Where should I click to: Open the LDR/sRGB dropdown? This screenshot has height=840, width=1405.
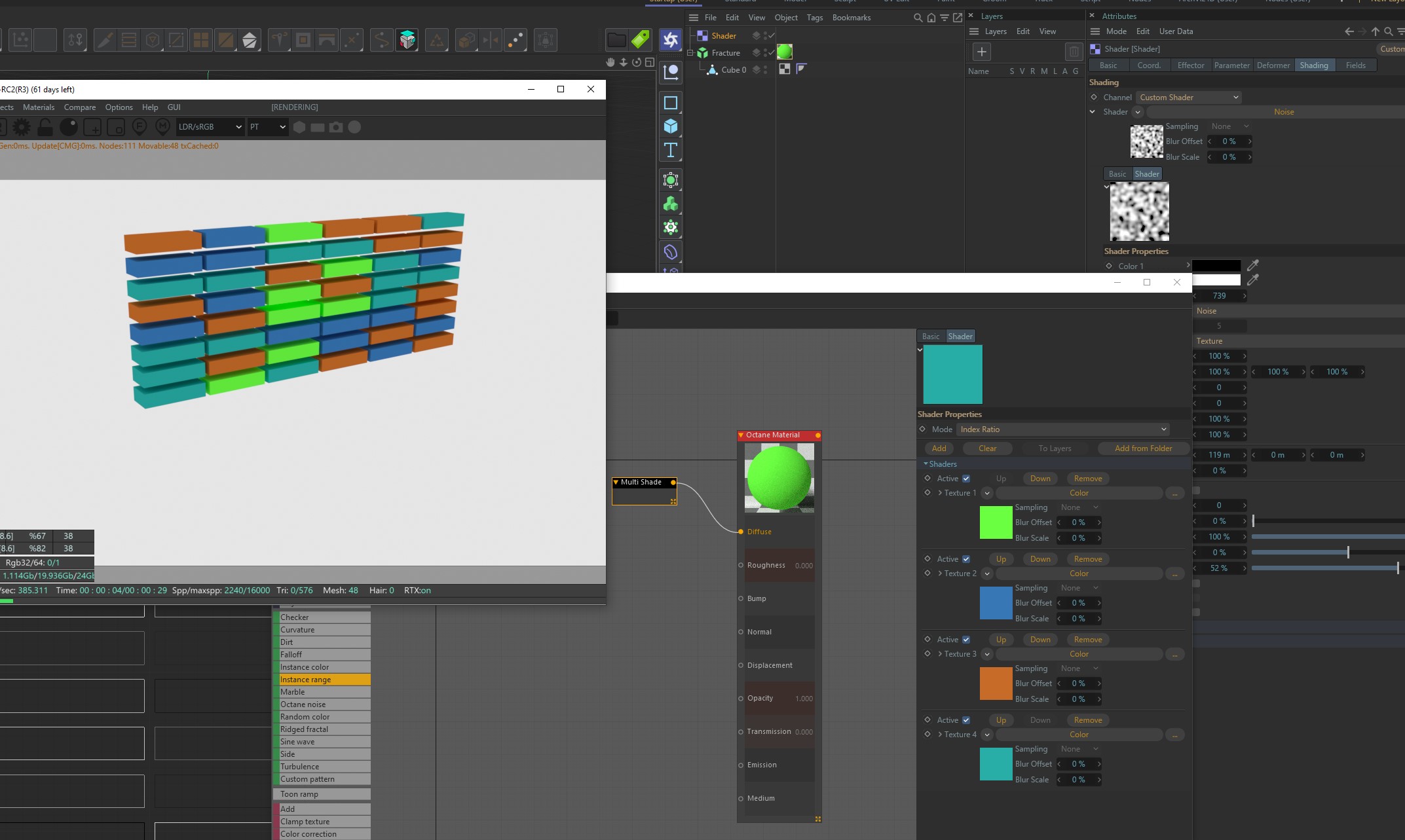tap(210, 127)
